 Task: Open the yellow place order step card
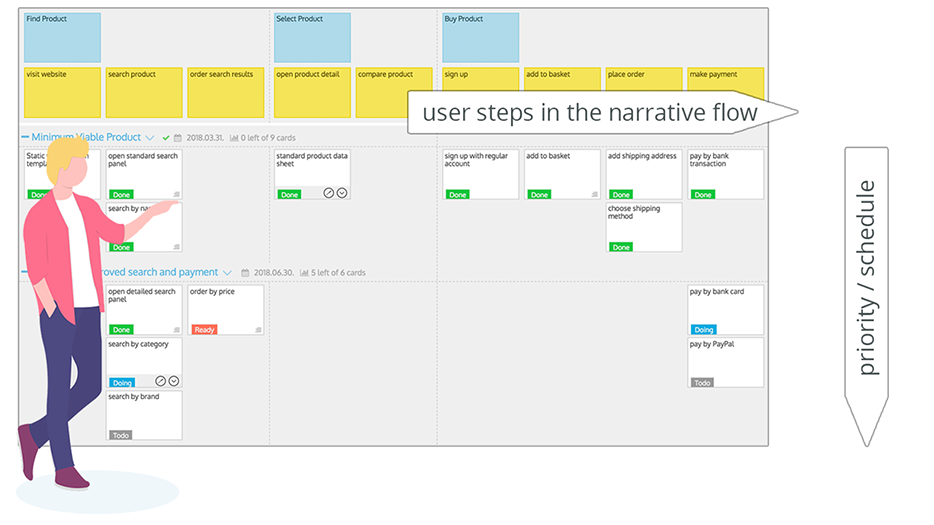[x=644, y=79]
